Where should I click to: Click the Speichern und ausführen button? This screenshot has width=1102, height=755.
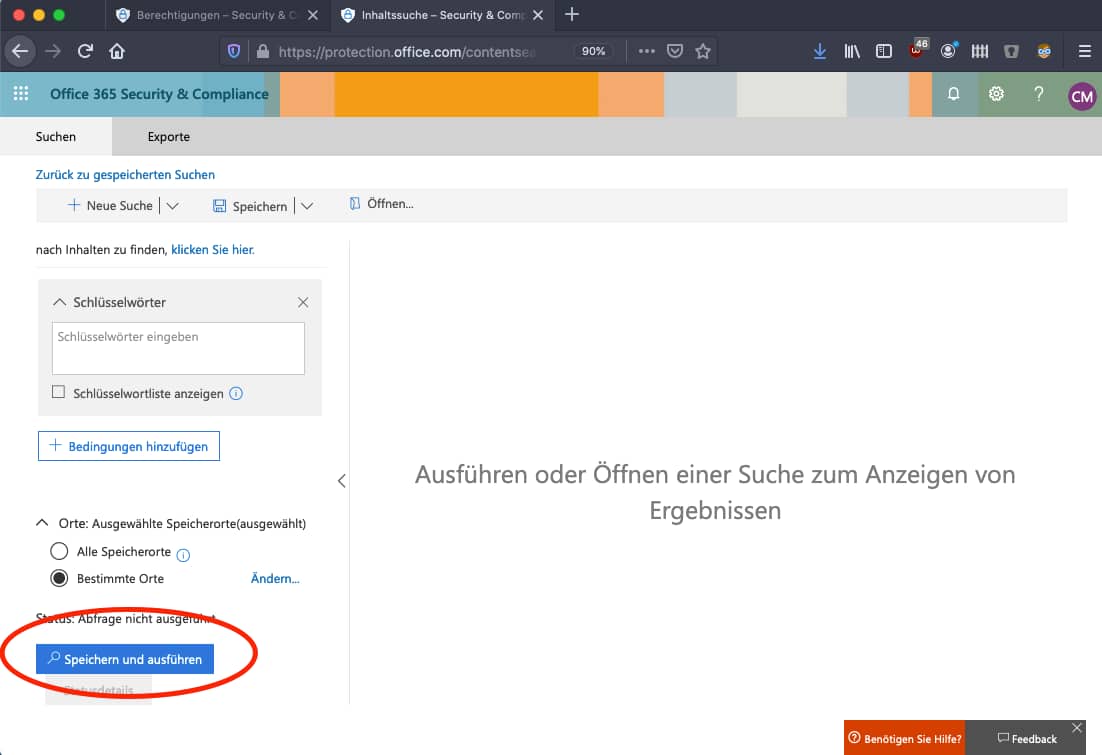click(123, 658)
